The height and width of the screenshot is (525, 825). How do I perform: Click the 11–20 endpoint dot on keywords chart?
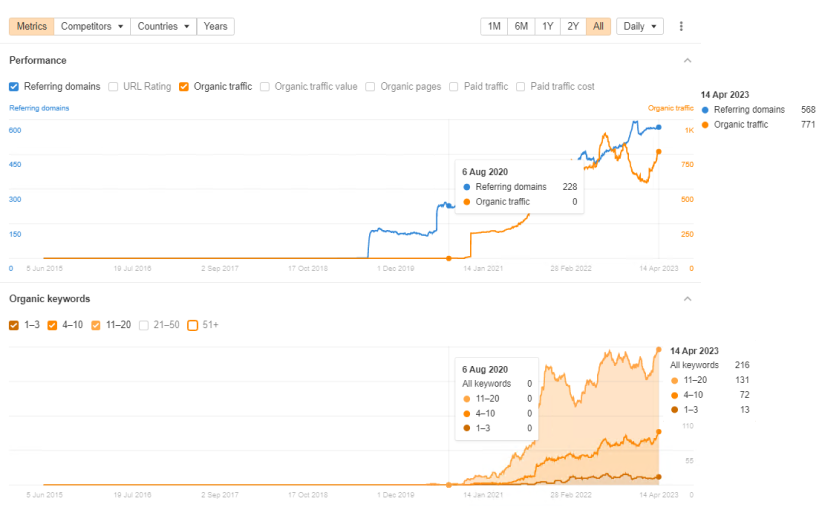click(659, 350)
